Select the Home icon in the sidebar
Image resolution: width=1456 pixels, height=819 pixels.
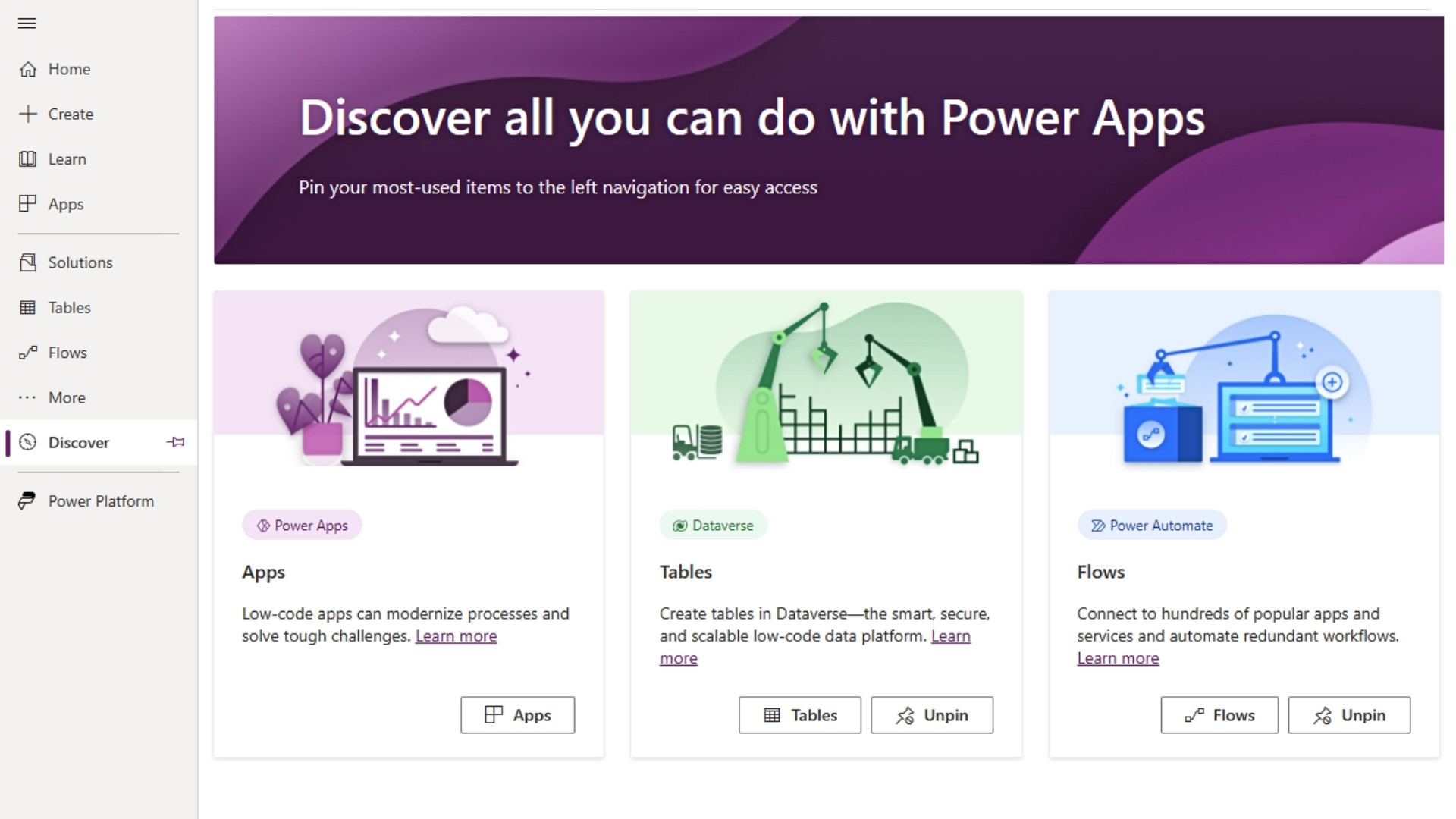(28, 68)
